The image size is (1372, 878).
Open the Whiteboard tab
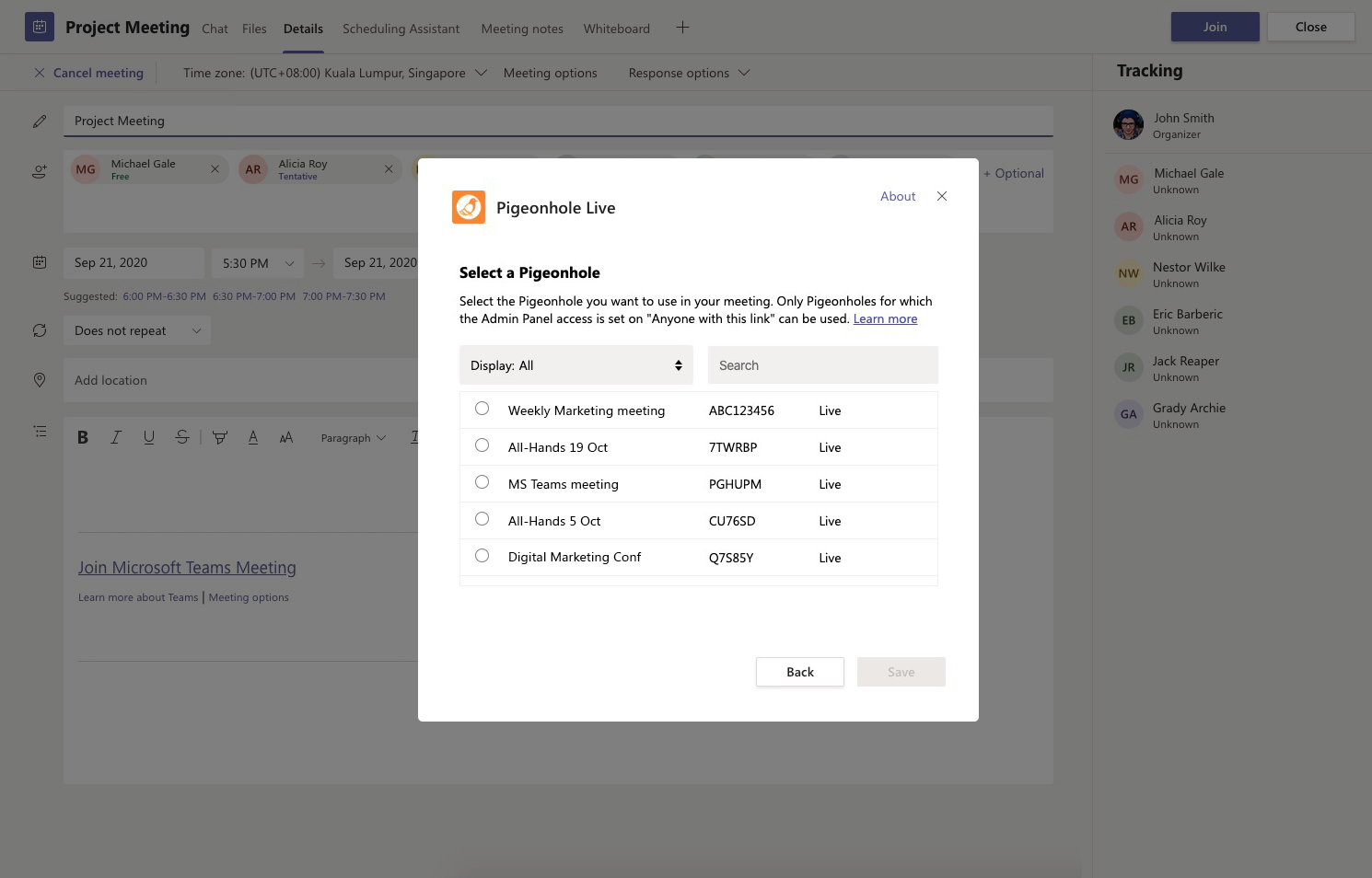coord(616,29)
